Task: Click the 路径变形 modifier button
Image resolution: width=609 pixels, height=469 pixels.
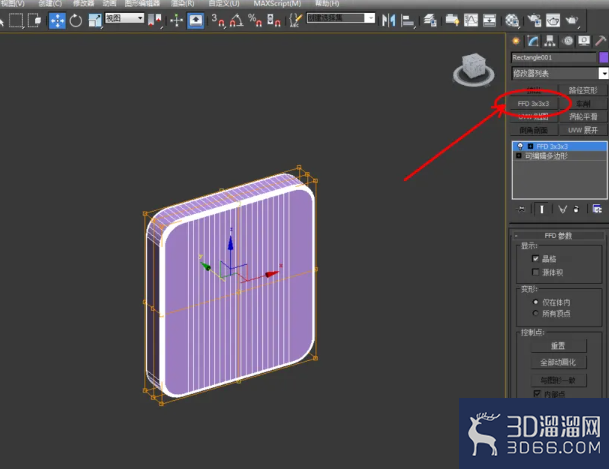Action: [583, 90]
